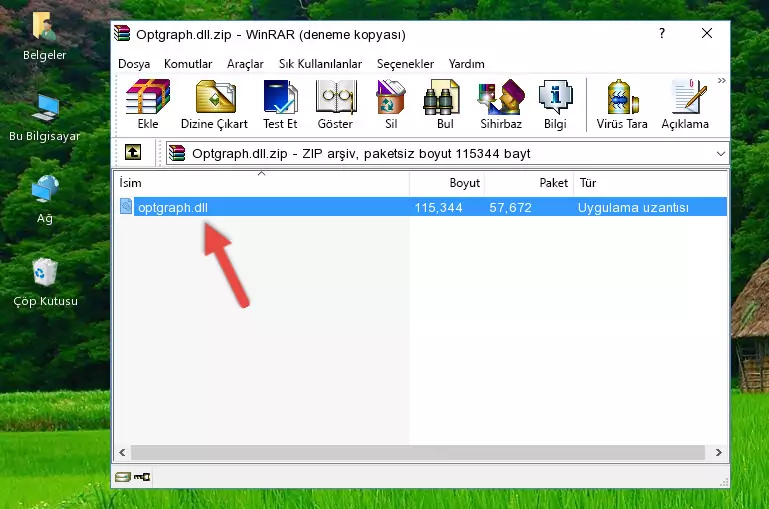
Task: Open the Yardım menu
Action: click(x=466, y=64)
